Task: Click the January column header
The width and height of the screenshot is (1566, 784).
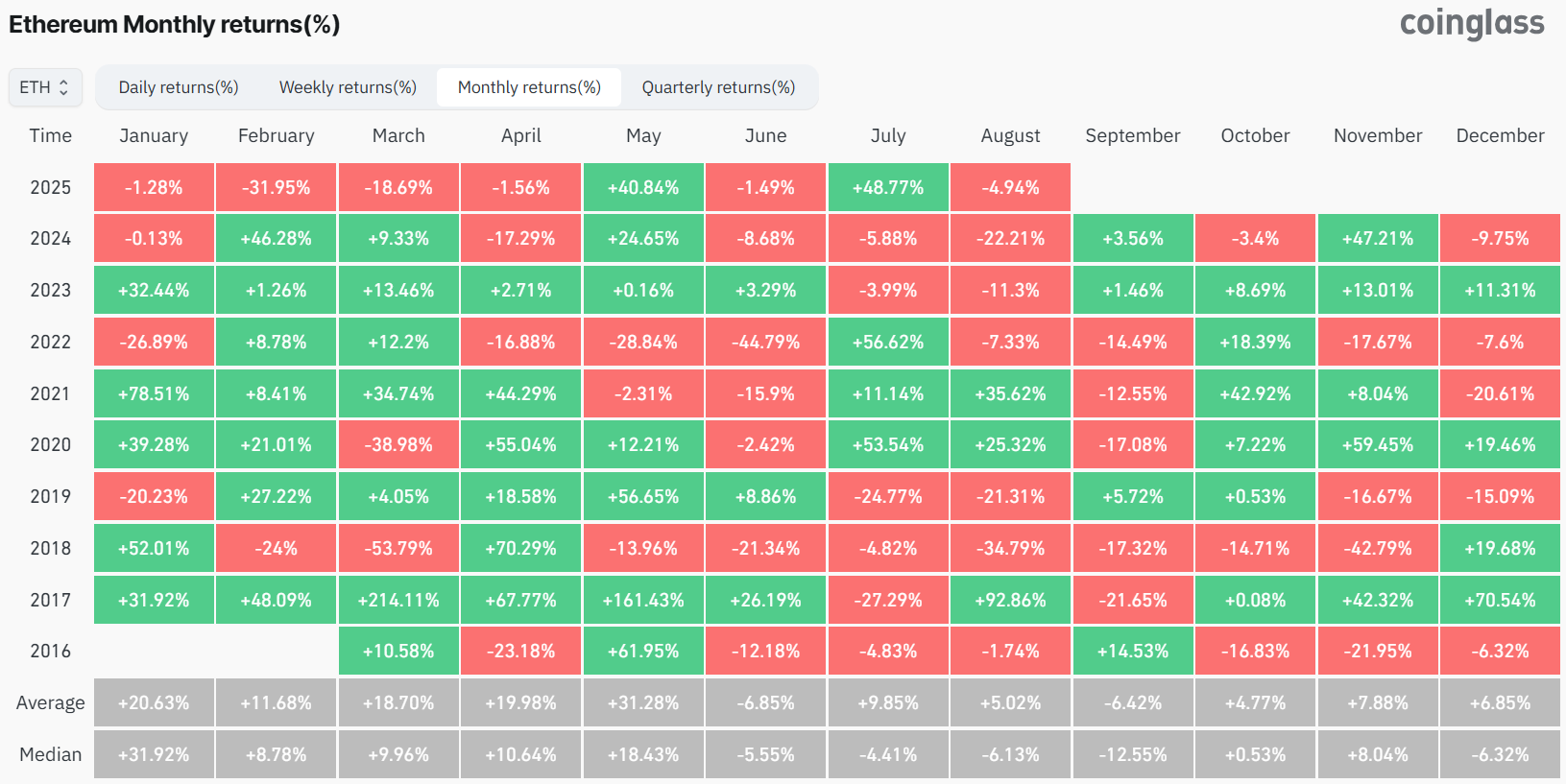Action: pos(154,136)
